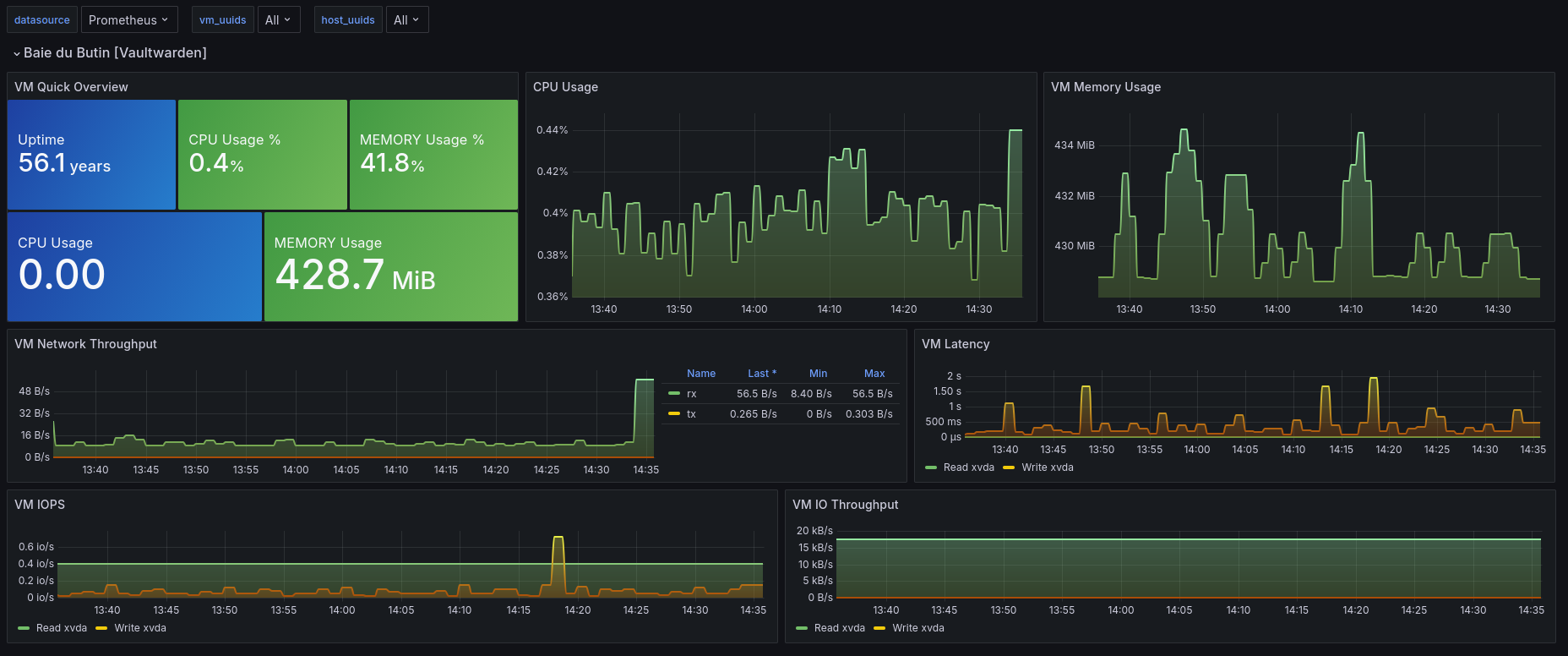Open the VM Network Throughput panel title menu
1568x656 pixels.
pyautogui.click(x=85, y=344)
